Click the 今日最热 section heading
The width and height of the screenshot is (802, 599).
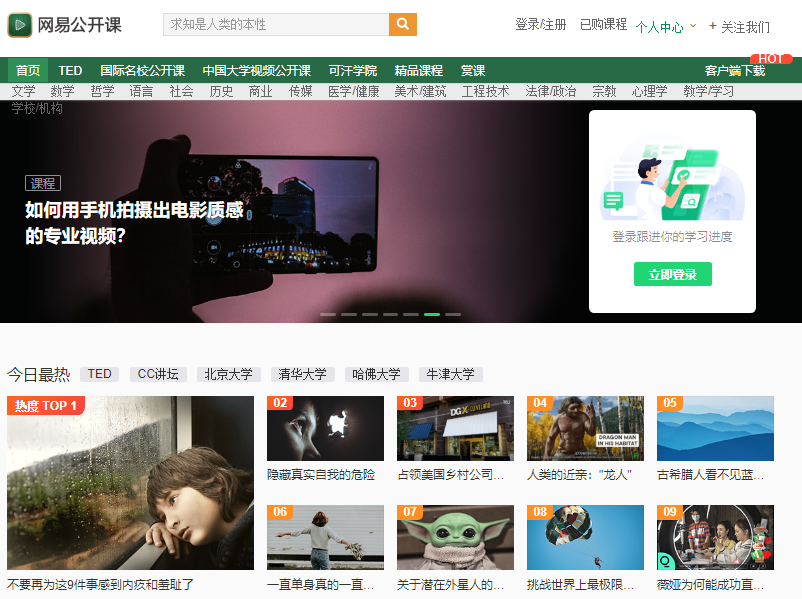pyautogui.click(x=39, y=374)
